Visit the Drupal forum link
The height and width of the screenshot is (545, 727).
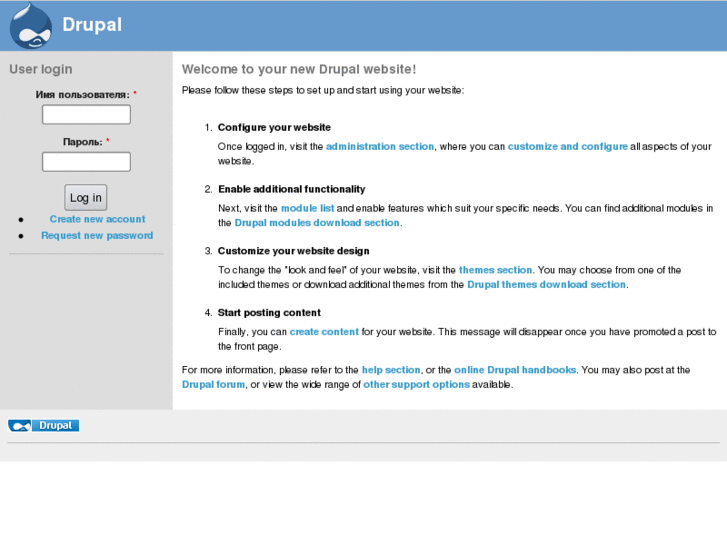(213, 385)
